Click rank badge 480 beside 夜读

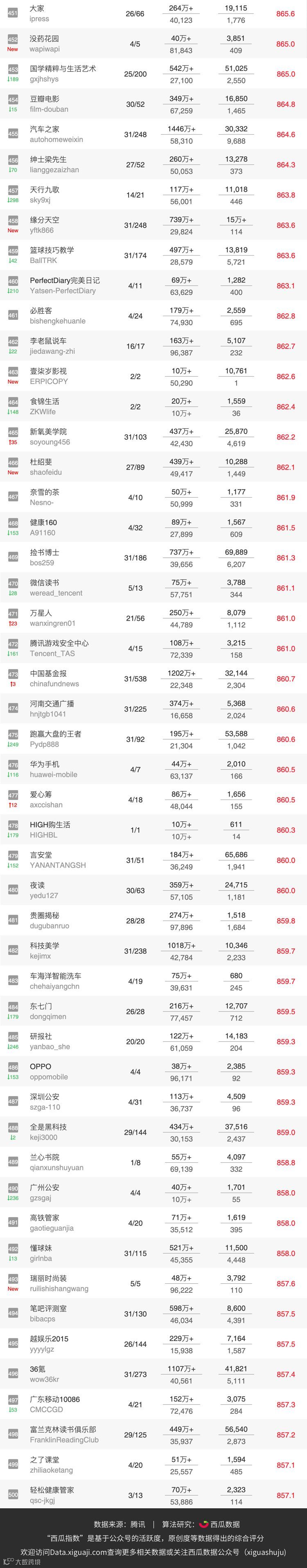click(13, 890)
